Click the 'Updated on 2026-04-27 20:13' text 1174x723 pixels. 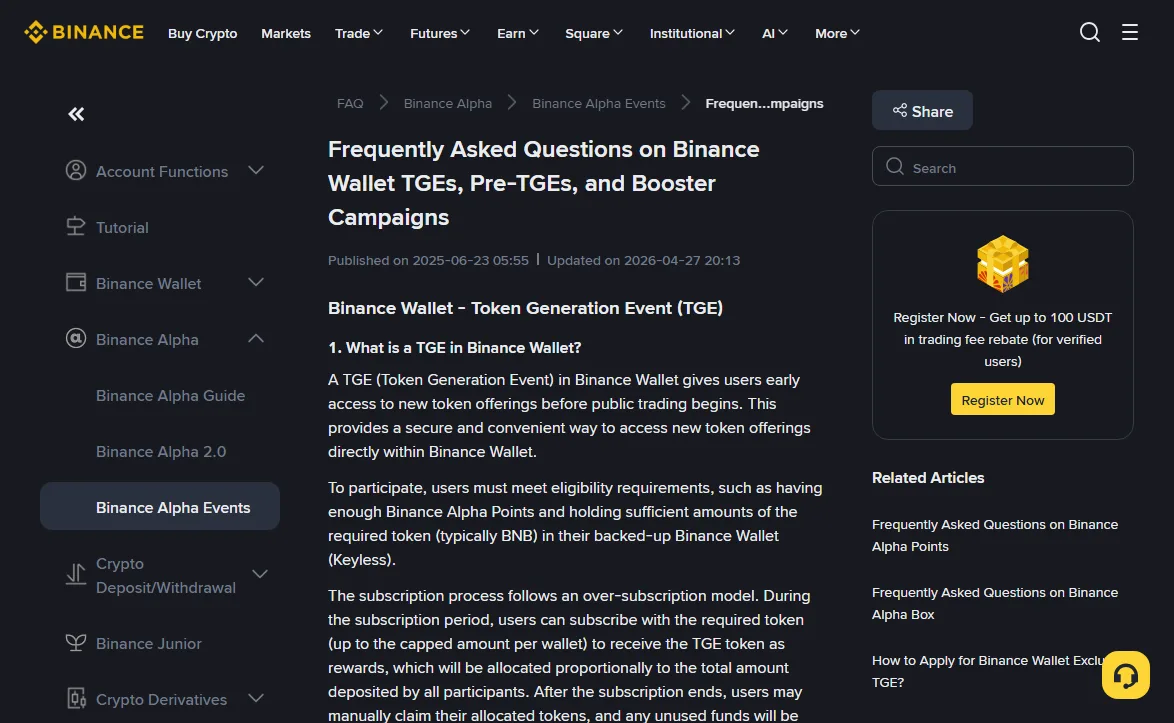click(x=643, y=260)
